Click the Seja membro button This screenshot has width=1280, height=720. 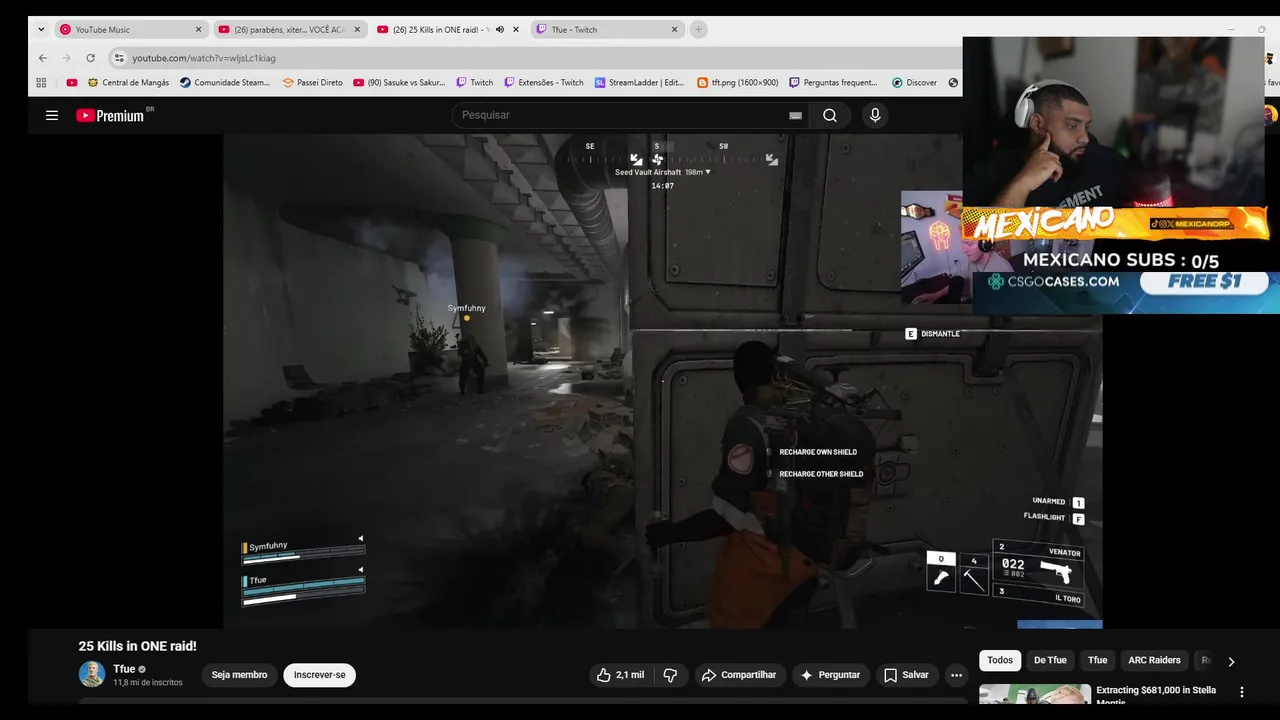pos(239,675)
